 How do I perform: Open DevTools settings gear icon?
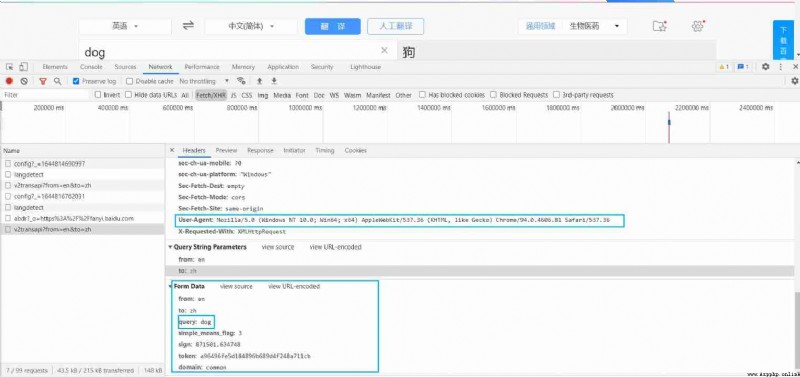765,67
